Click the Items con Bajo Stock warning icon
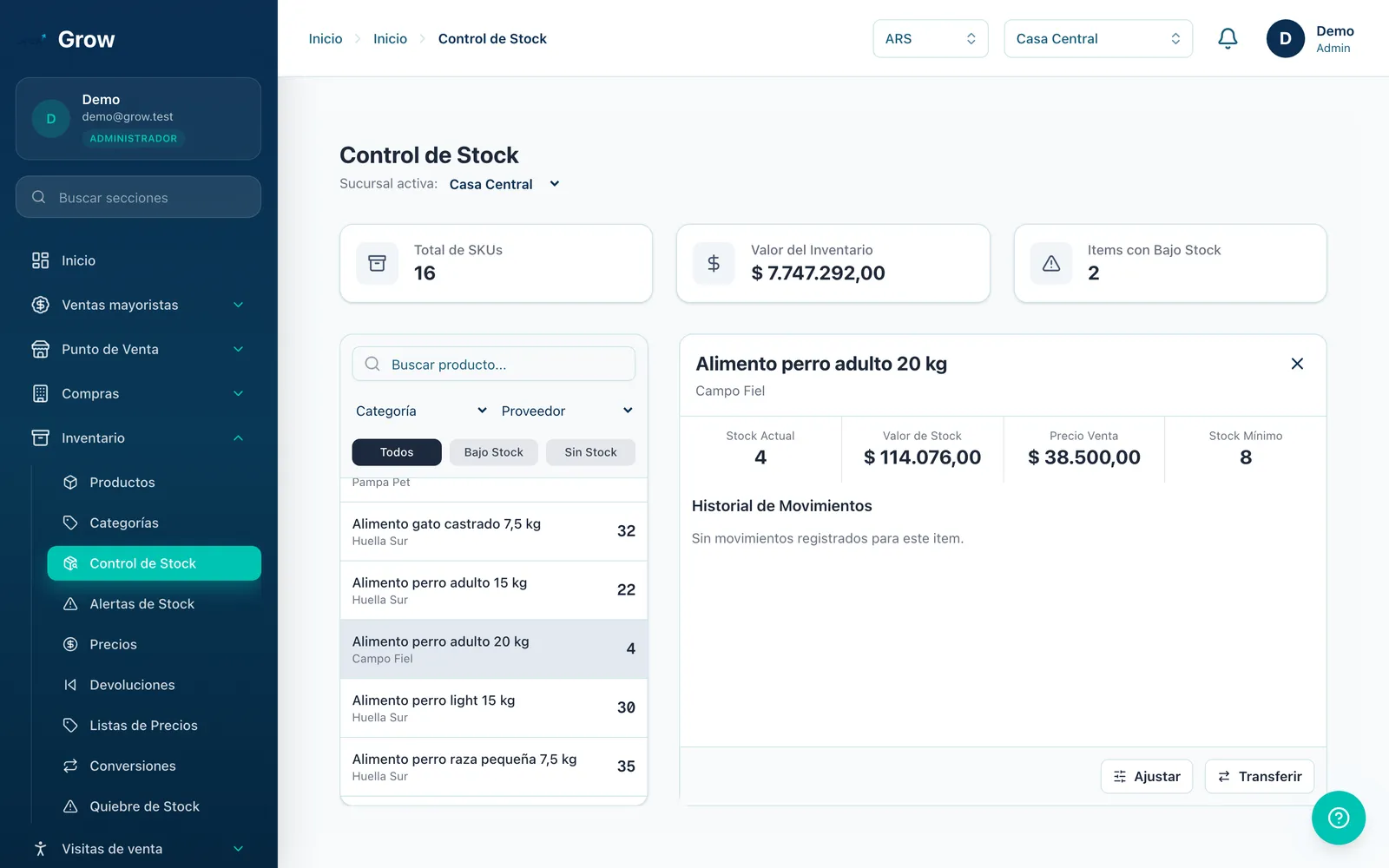The image size is (1389, 868). pyautogui.click(x=1051, y=263)
